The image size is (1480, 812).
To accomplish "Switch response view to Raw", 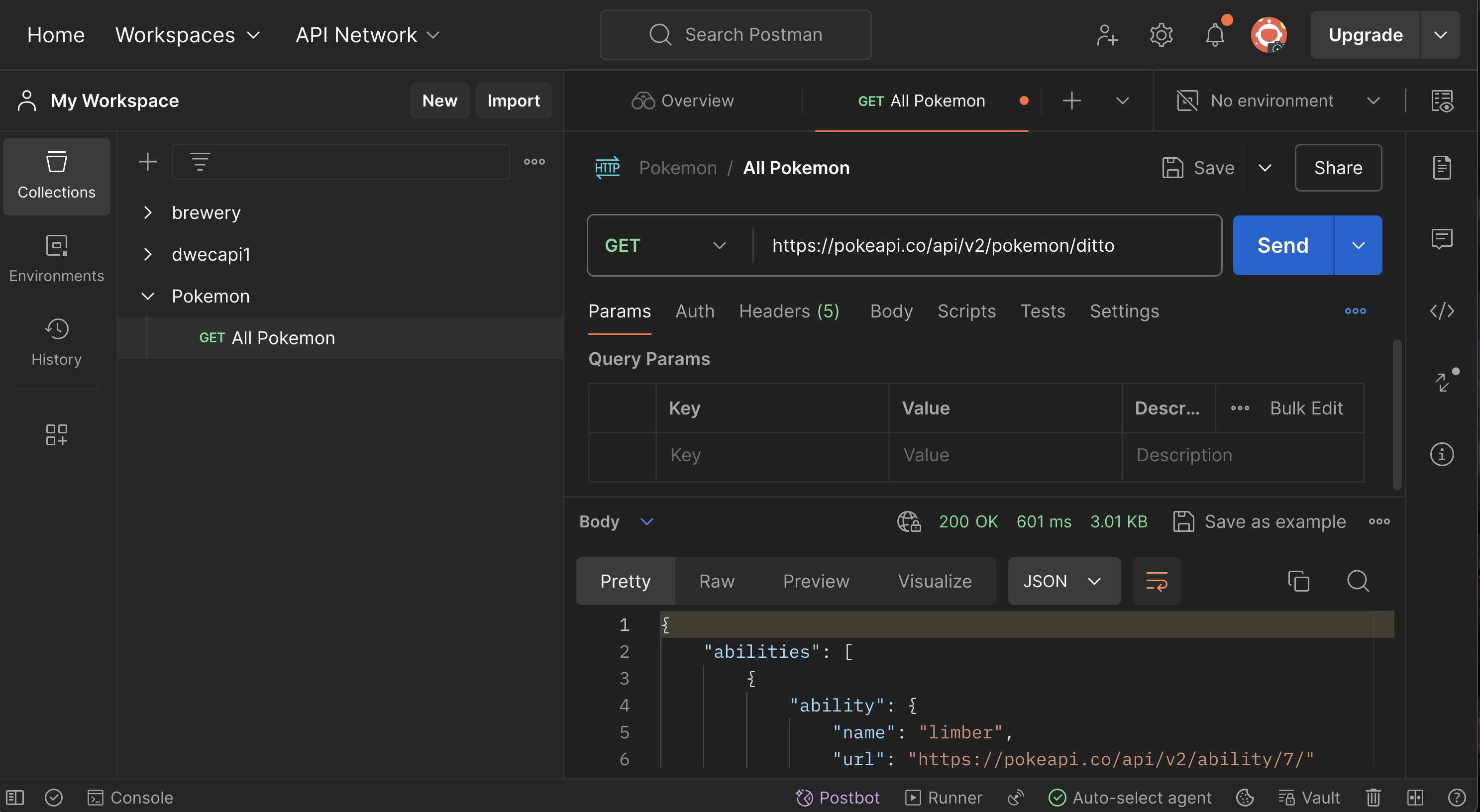I will point(717,581).
